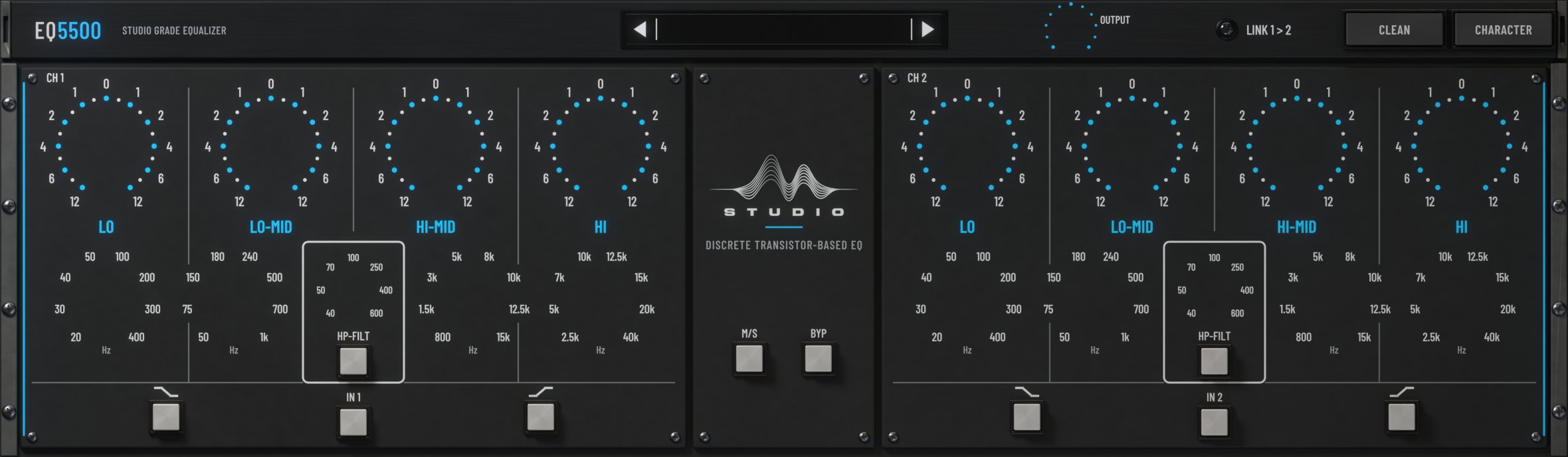Set CH 2 LO-MID frequency to 240
This screenshot has width=1568, height=457.
pos(1111,256)
